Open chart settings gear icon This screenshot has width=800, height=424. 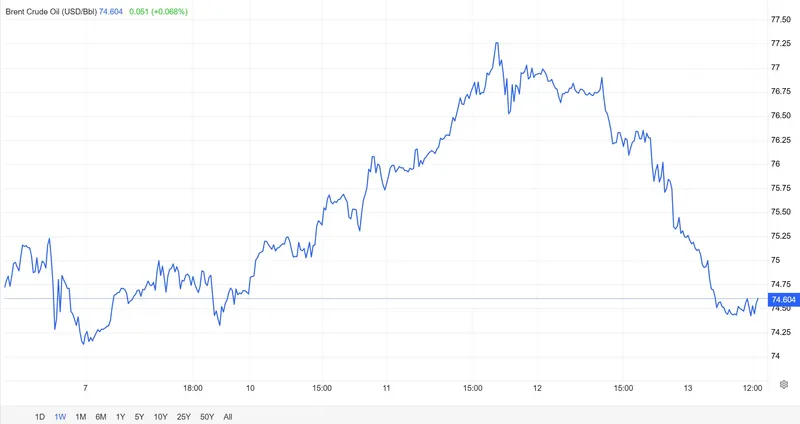784,385
